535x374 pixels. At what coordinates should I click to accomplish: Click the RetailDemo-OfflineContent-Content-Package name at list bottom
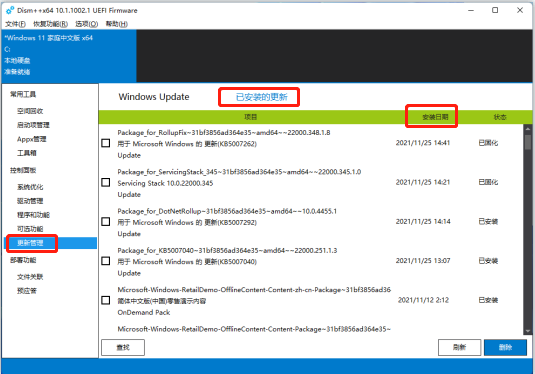click(x=254, y=329)
